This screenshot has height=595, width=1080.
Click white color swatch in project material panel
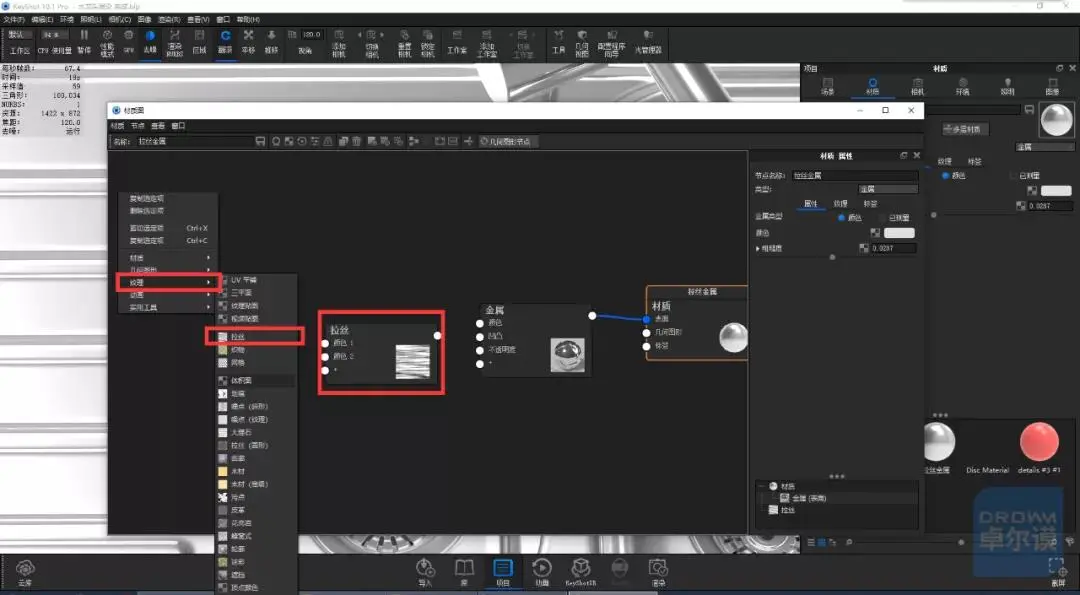(1057, 191)
